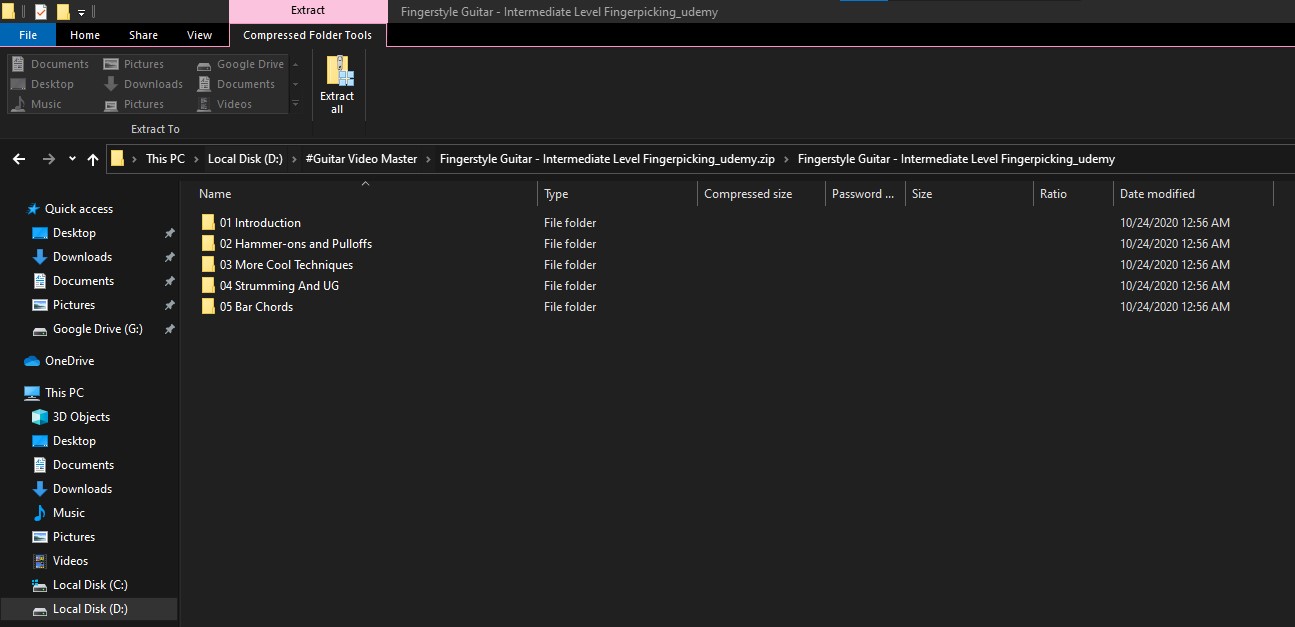This screenshot has height=627, width=1295.
Task: Sort files by the Name column header
Action: point(215,194)
